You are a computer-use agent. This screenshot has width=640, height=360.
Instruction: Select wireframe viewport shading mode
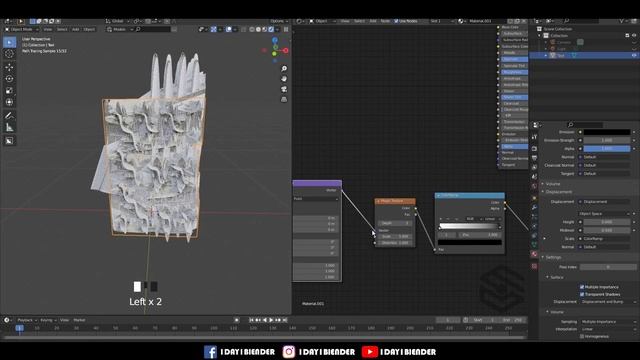[x=252, y=29]
